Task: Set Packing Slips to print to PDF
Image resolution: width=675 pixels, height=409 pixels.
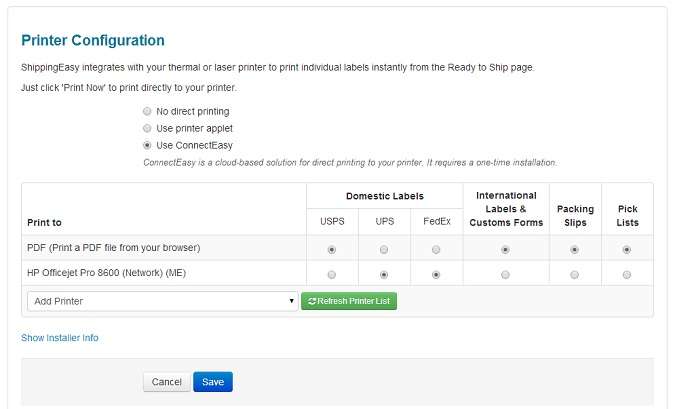Action: [x=575, y=248]
